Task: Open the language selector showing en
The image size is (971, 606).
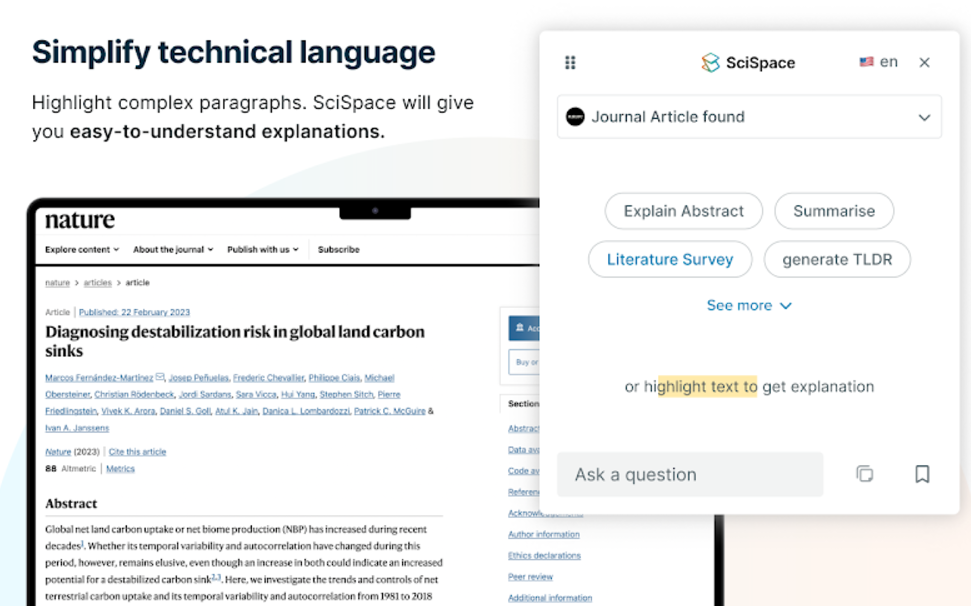Action: [879, 62]
